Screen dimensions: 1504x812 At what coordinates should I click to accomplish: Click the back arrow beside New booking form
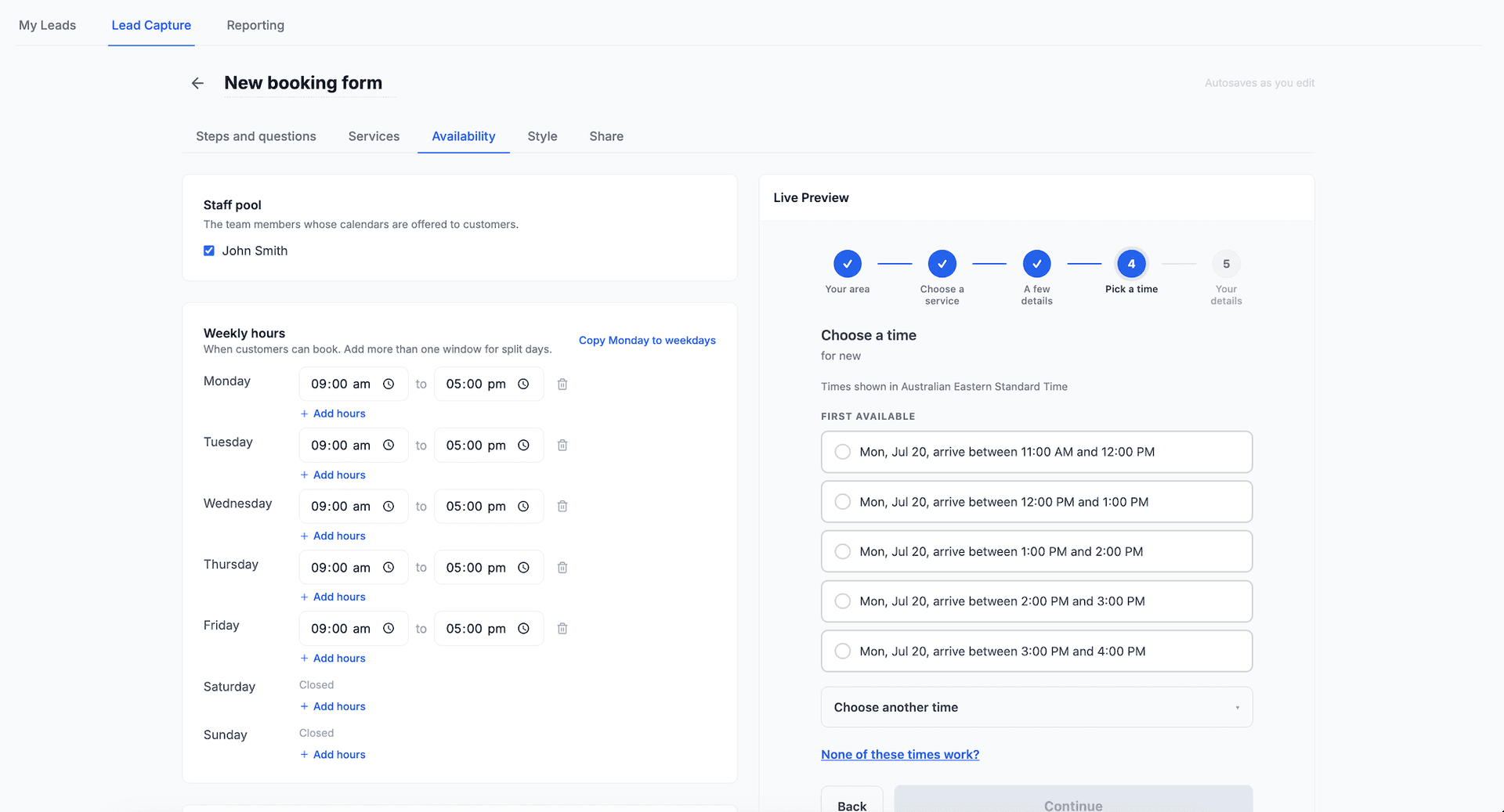[197, 83]
